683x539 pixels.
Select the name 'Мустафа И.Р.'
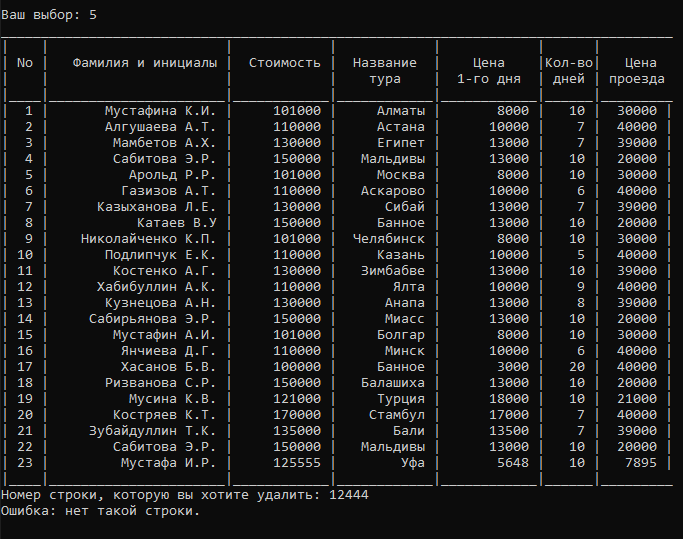(168, 463)
